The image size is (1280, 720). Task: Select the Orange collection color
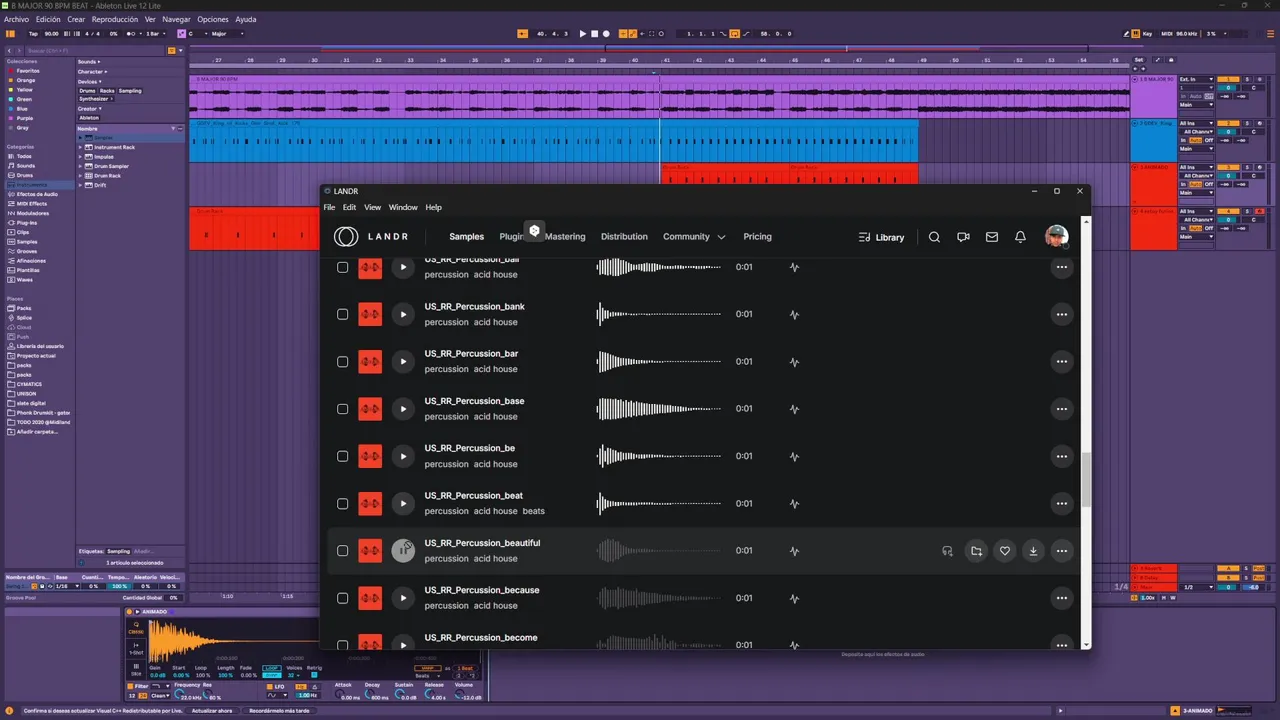pyautogui.click(x=25, y=80)
